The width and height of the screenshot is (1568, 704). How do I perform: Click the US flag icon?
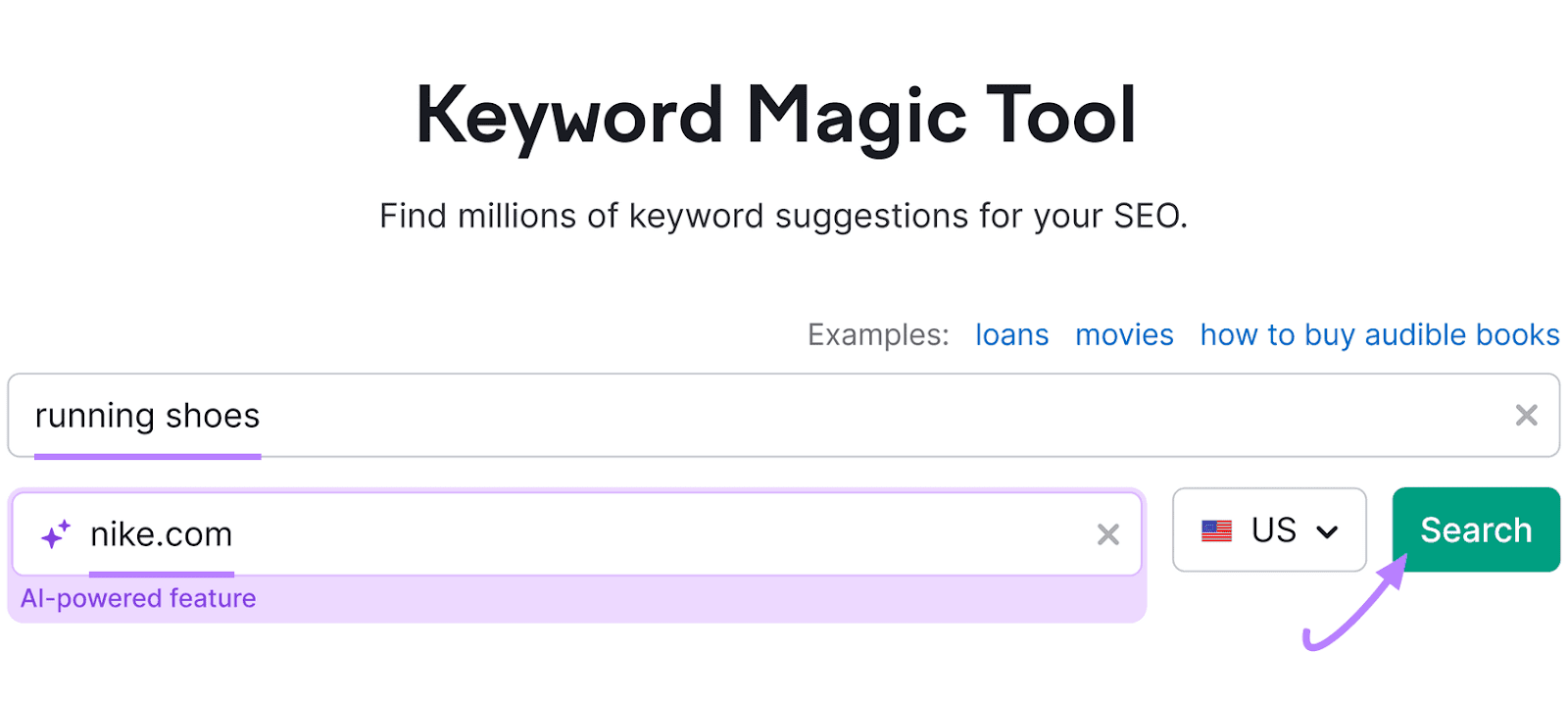(1217, 530)
